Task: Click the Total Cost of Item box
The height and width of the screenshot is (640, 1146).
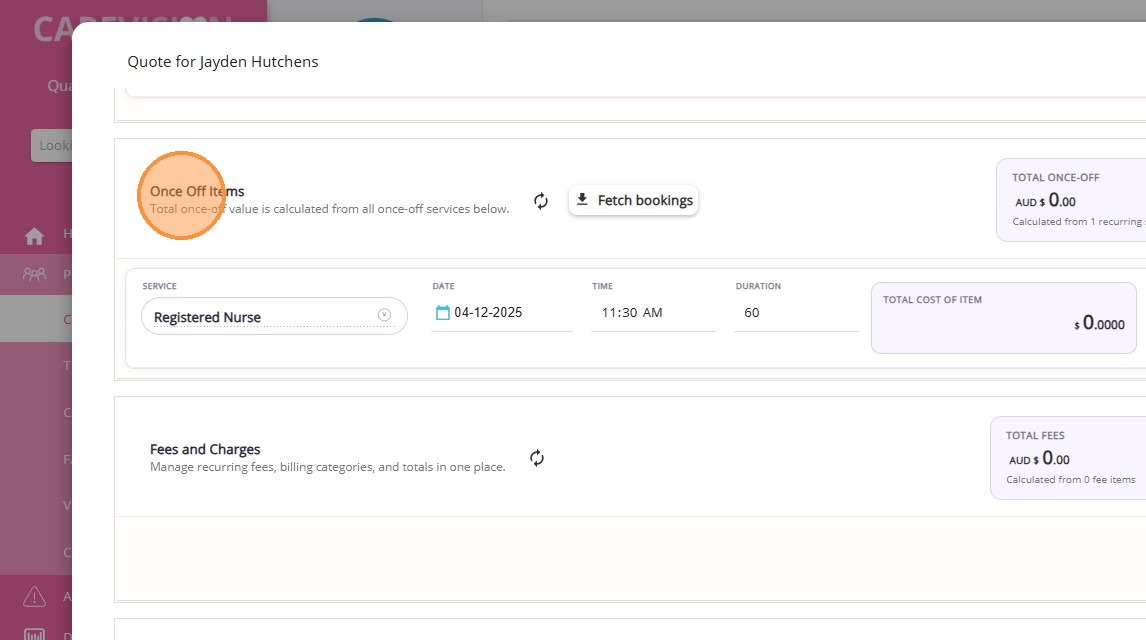Action: coord(1003,317)
